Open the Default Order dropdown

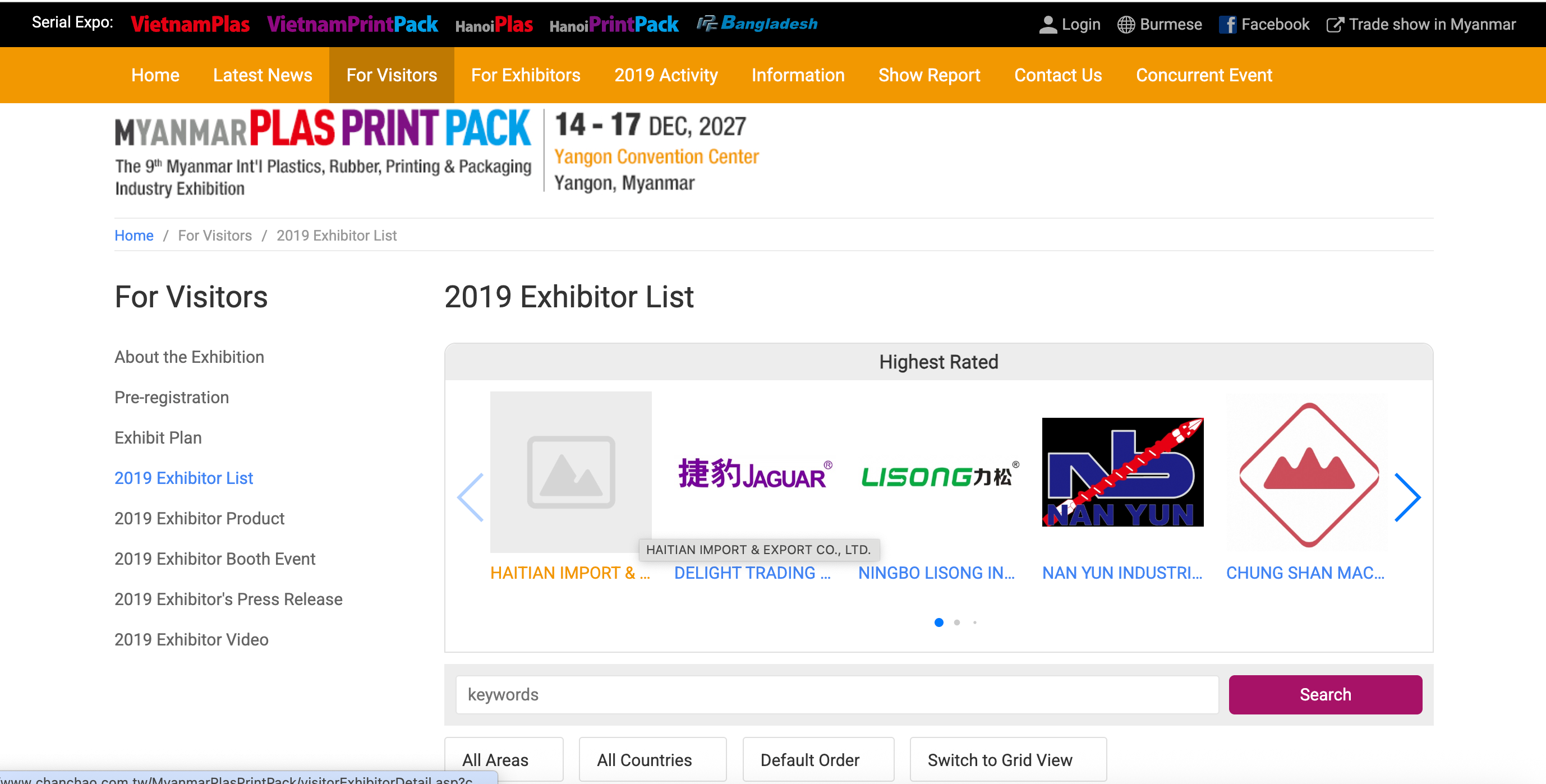click(x=818, y=759)
